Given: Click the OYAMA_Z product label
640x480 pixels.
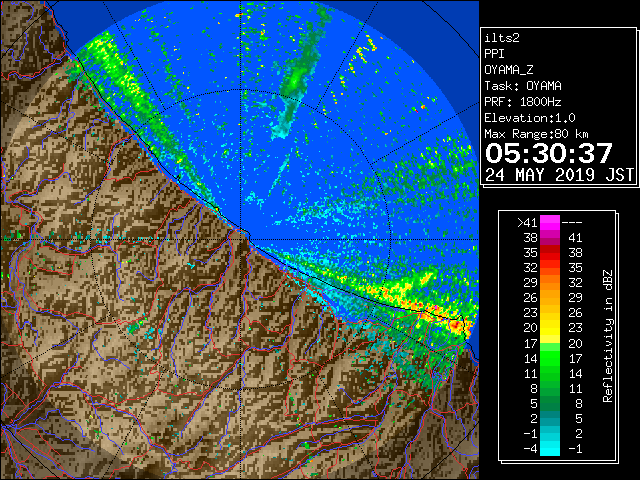Looking at the screenshot, I should (509, 70).
